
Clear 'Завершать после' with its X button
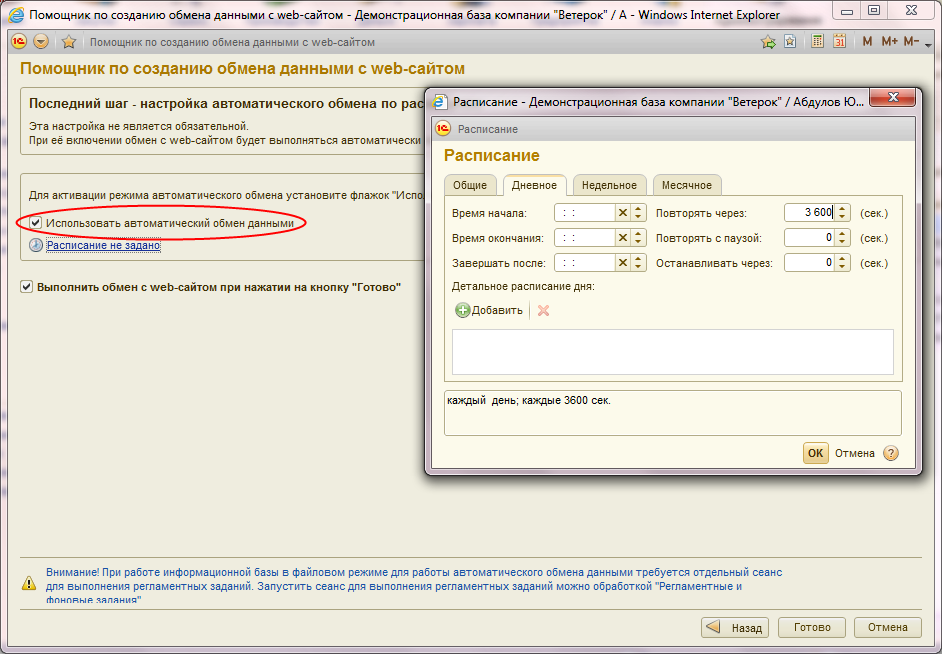pyautogui.click(x=623, y=263)
